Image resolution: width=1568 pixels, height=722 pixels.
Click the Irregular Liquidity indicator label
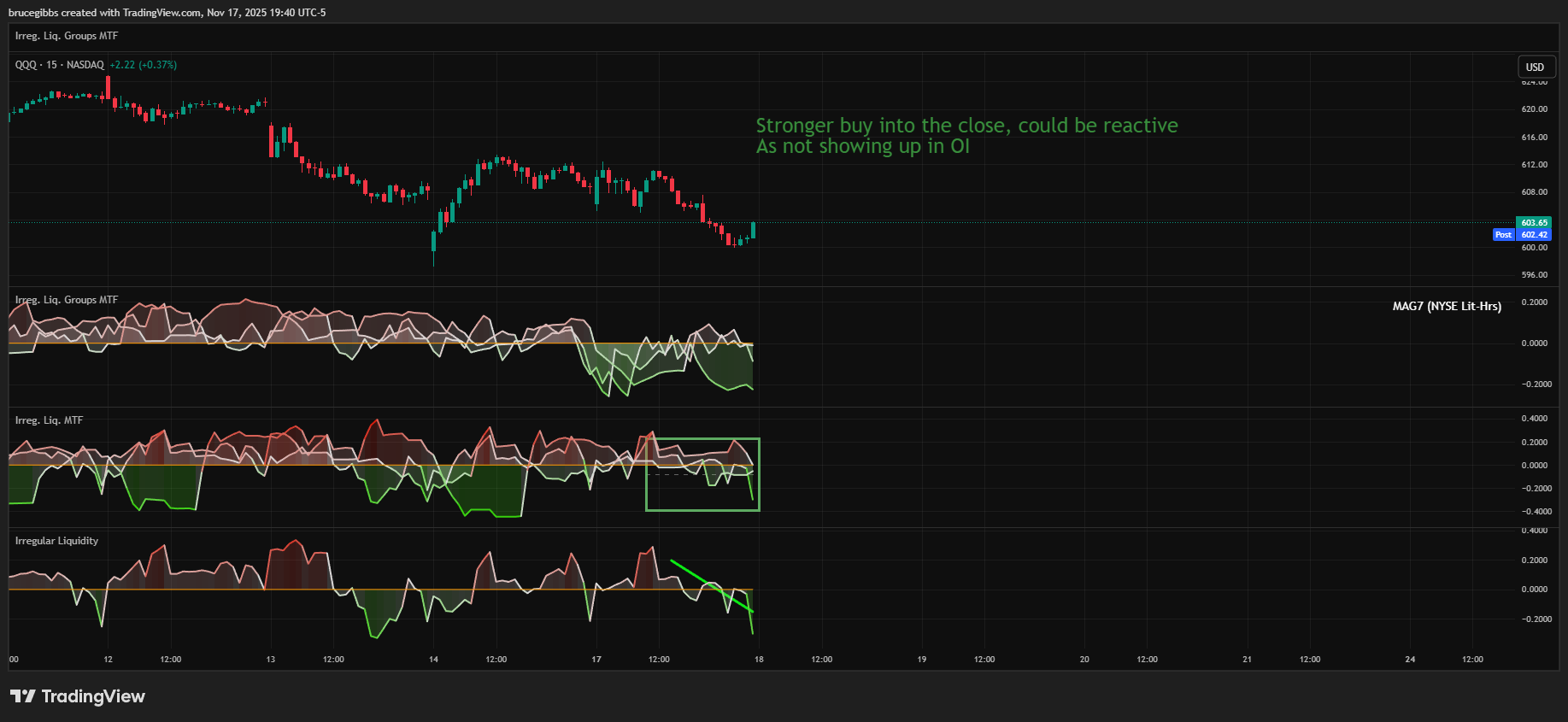pos(56,541)
